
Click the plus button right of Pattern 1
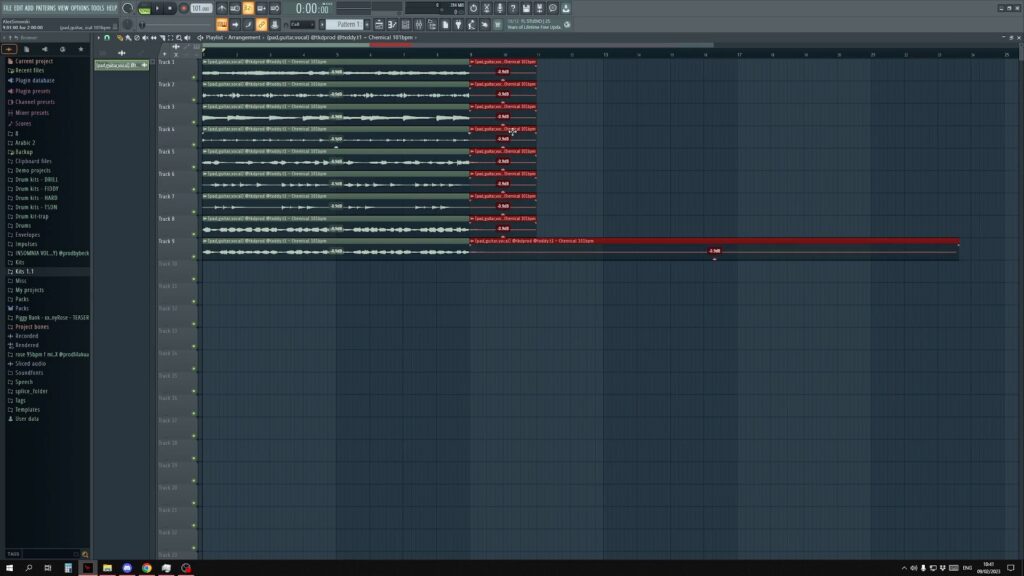366,25
